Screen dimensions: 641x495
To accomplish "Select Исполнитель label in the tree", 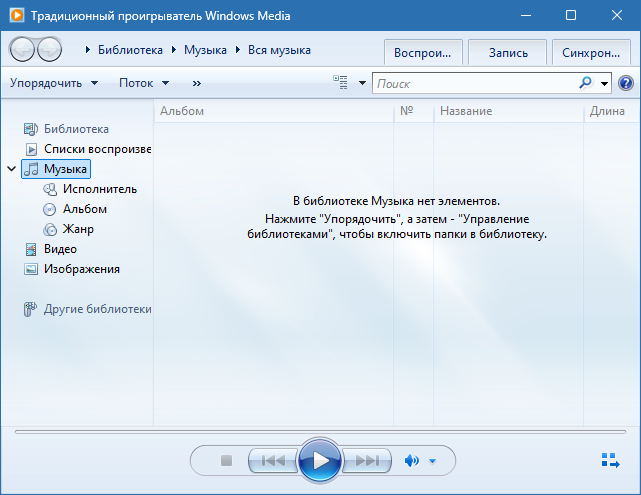I will (100, 189).
